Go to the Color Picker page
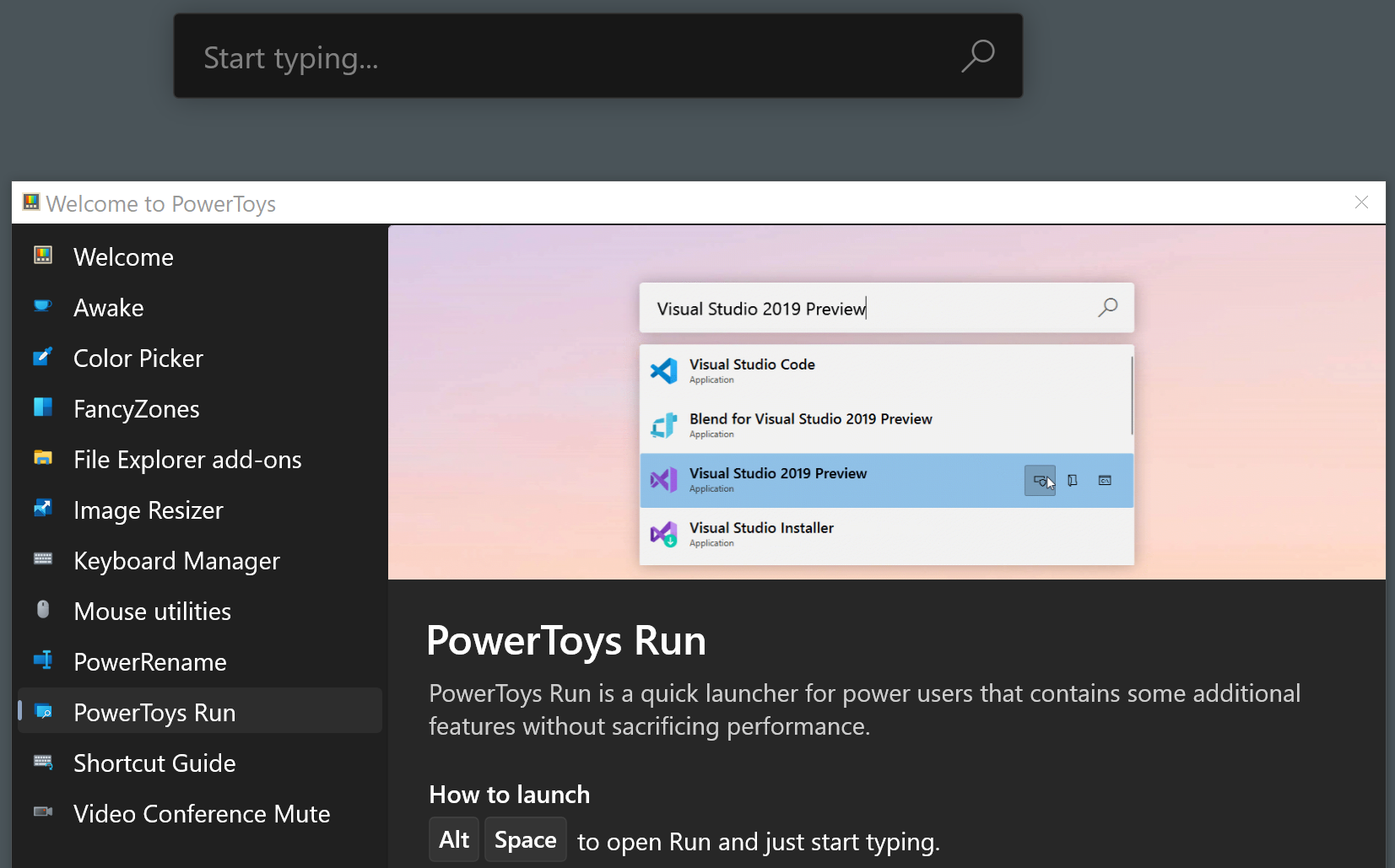Viewport: 1395px width, 868px height. click(x=200, y=358)
